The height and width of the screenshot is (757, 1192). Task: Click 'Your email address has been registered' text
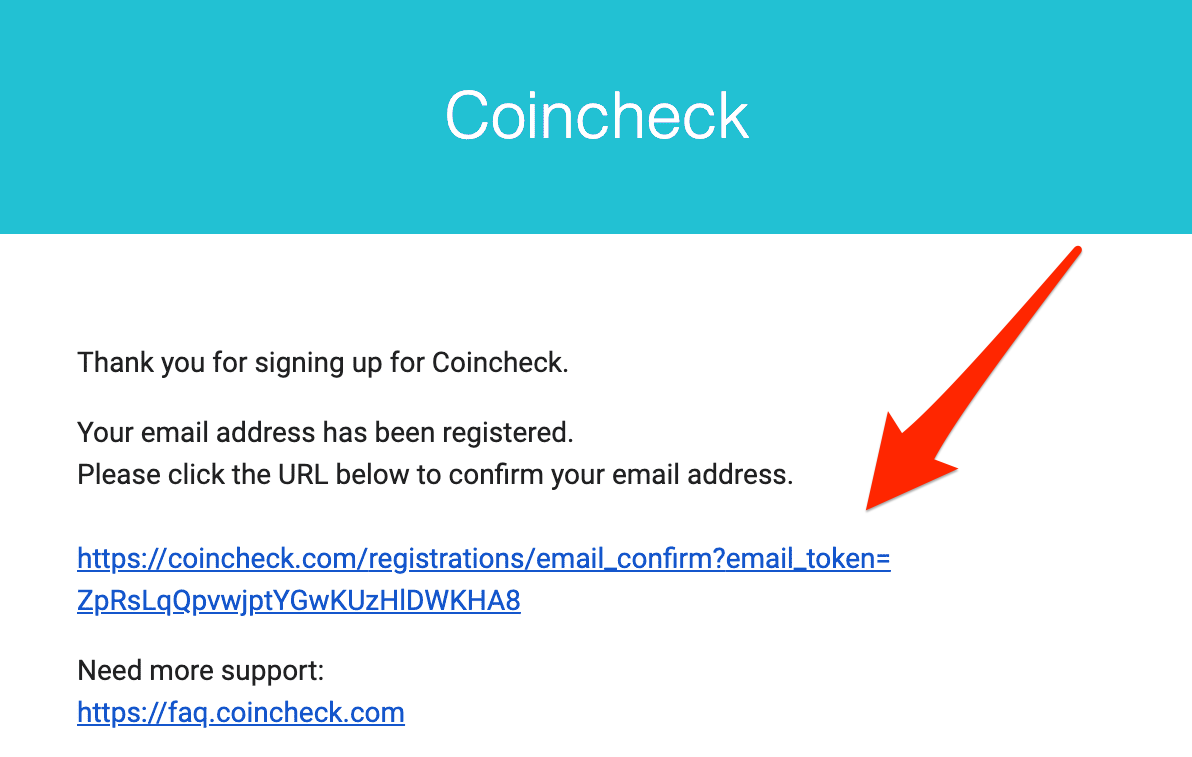(x=325, y=432)
